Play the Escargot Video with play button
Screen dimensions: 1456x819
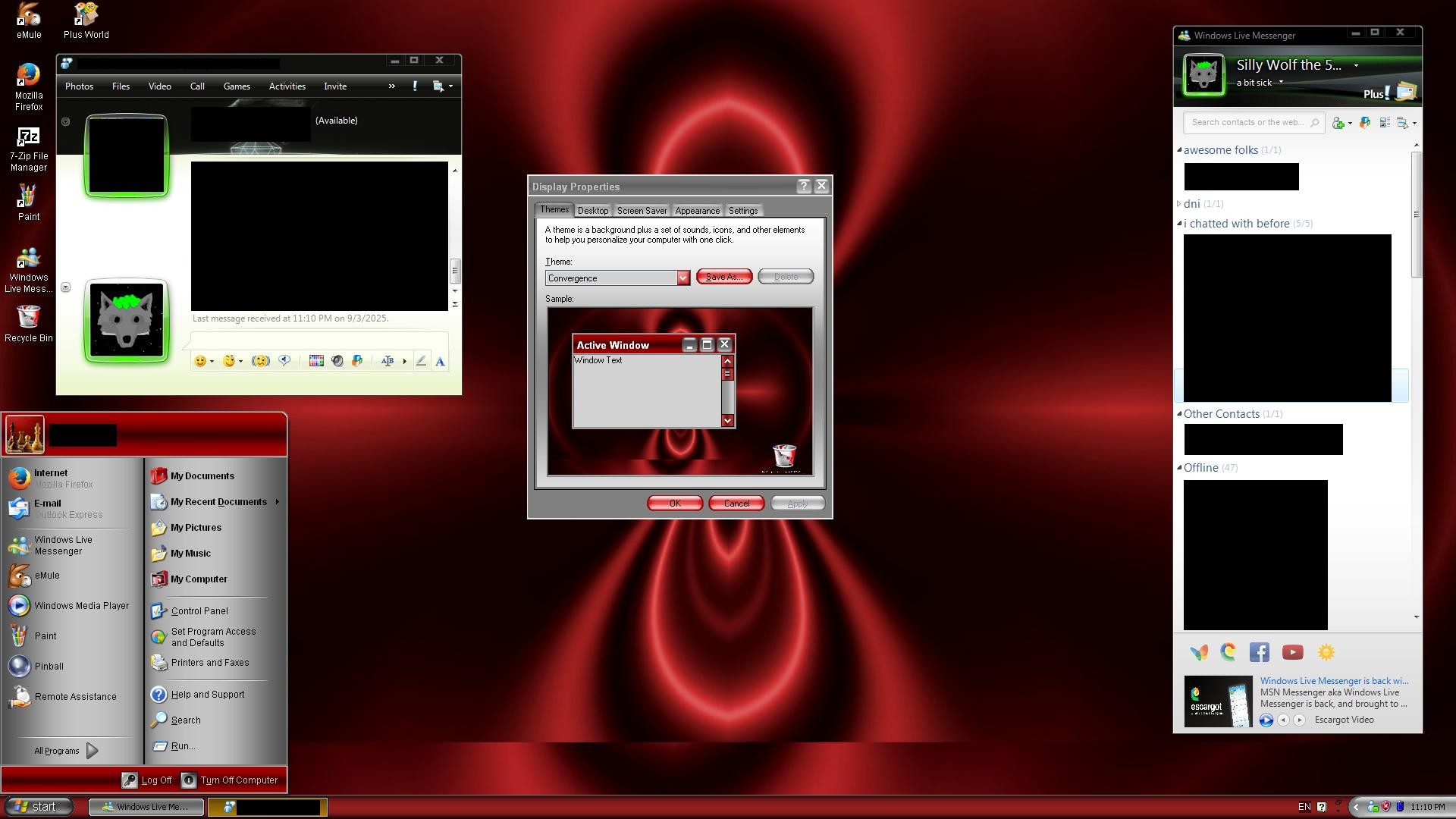click(x=1266, y=720)
